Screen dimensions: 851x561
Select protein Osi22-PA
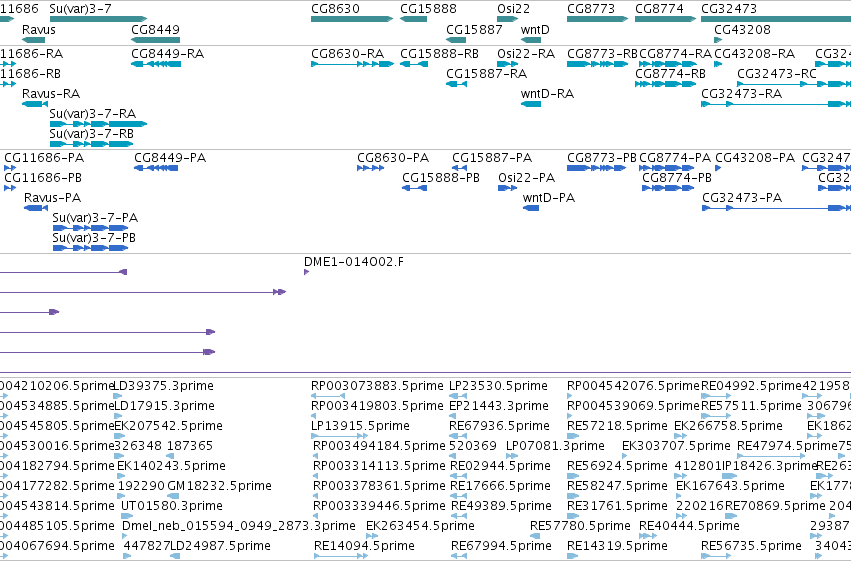(x=526, y=178)
